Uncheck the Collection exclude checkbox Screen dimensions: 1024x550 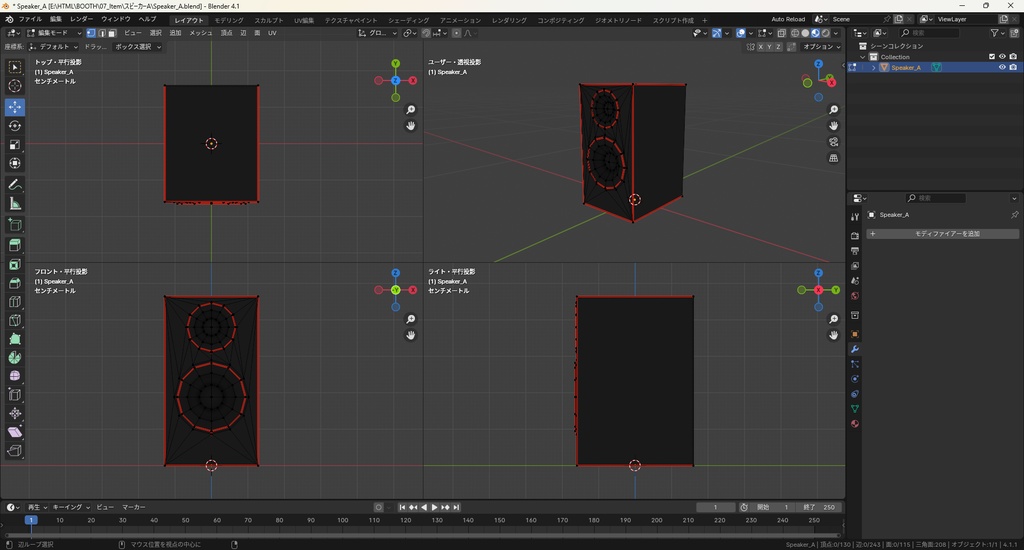tap(992, 57)
